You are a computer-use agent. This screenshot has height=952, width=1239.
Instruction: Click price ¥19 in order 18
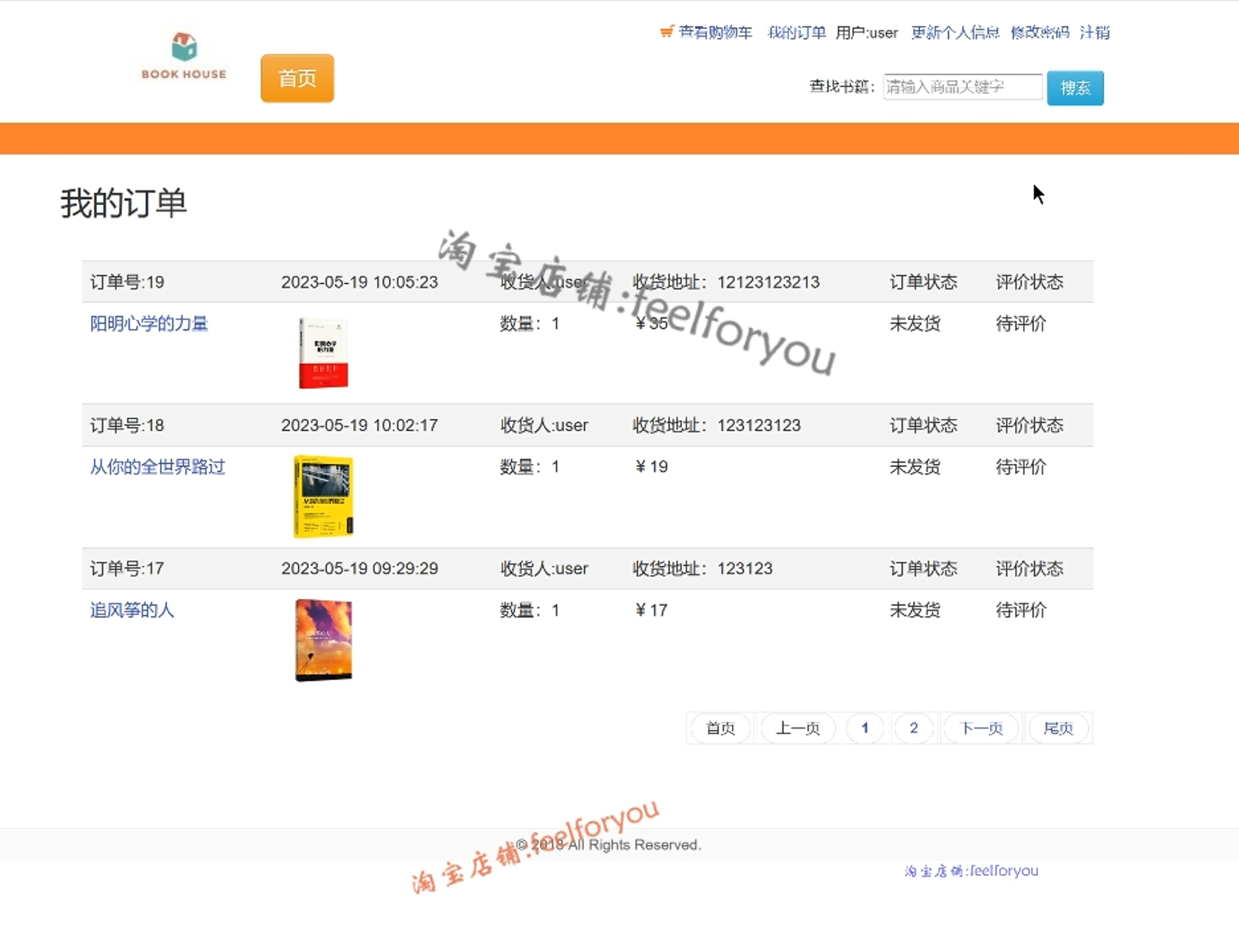(652, 467)
